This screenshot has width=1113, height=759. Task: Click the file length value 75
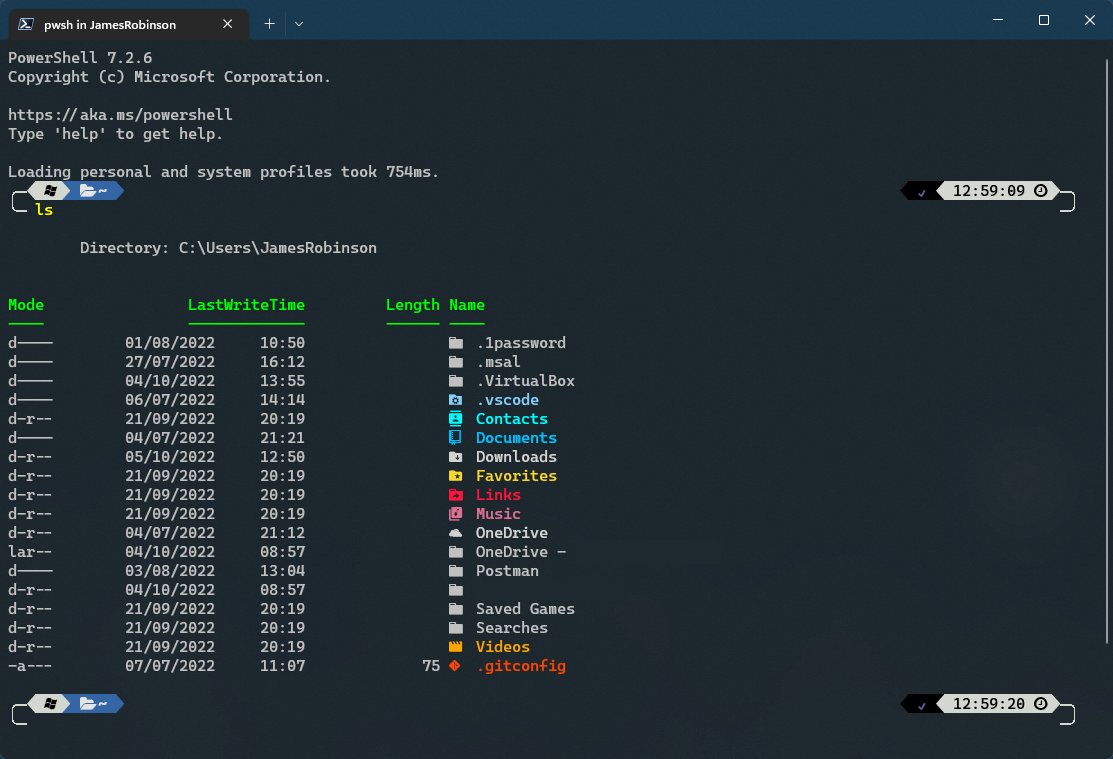(431, 666)
